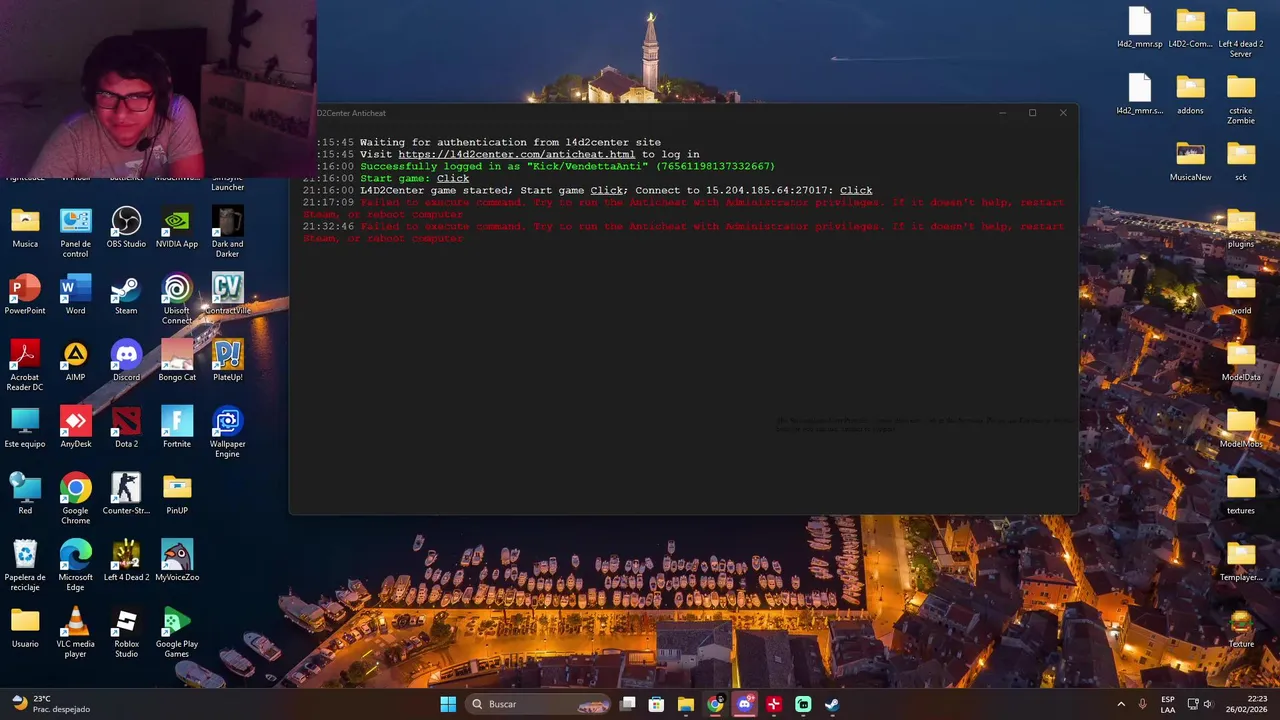1280x720 pixels.
Task: Open the Windows Start menu
Action: [x=448, y=704]
